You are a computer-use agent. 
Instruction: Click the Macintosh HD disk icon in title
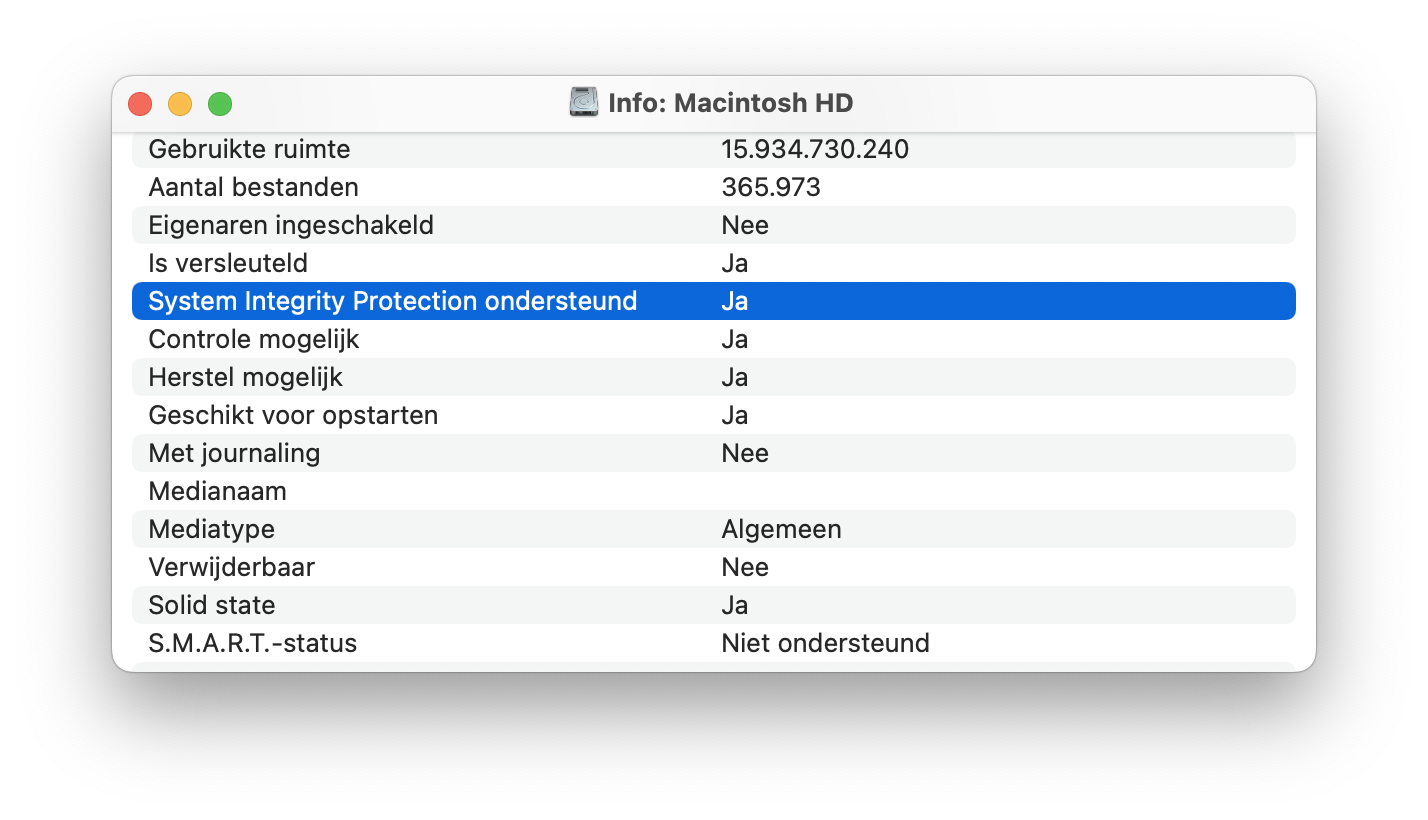584,103
